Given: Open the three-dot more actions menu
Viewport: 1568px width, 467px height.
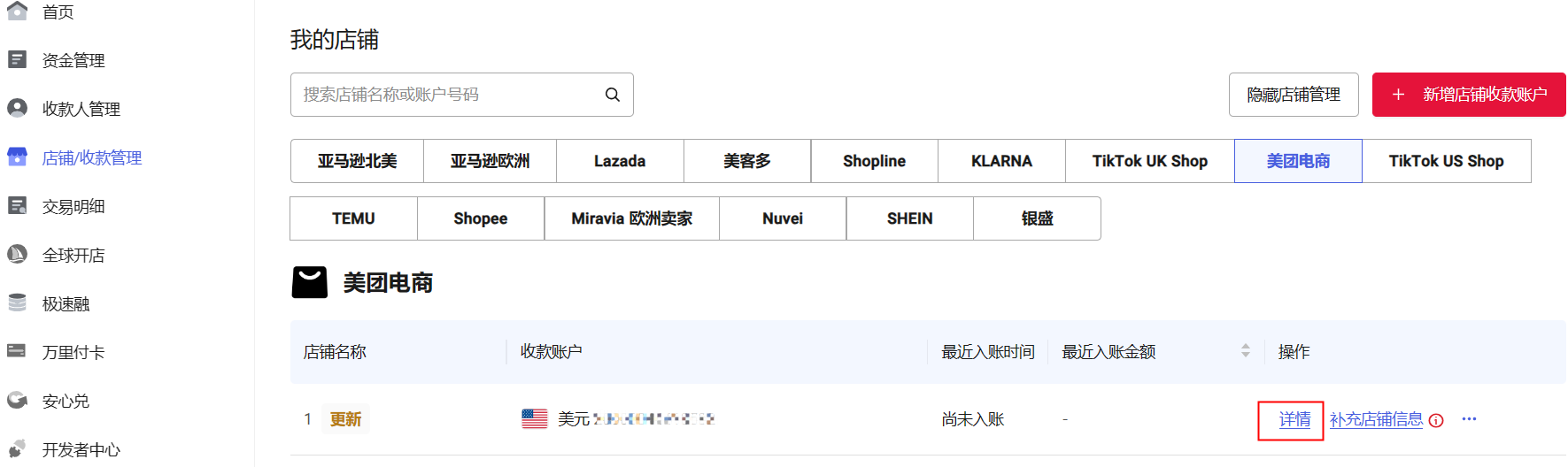Looking at the screenshot, I should click(1469, 419).
